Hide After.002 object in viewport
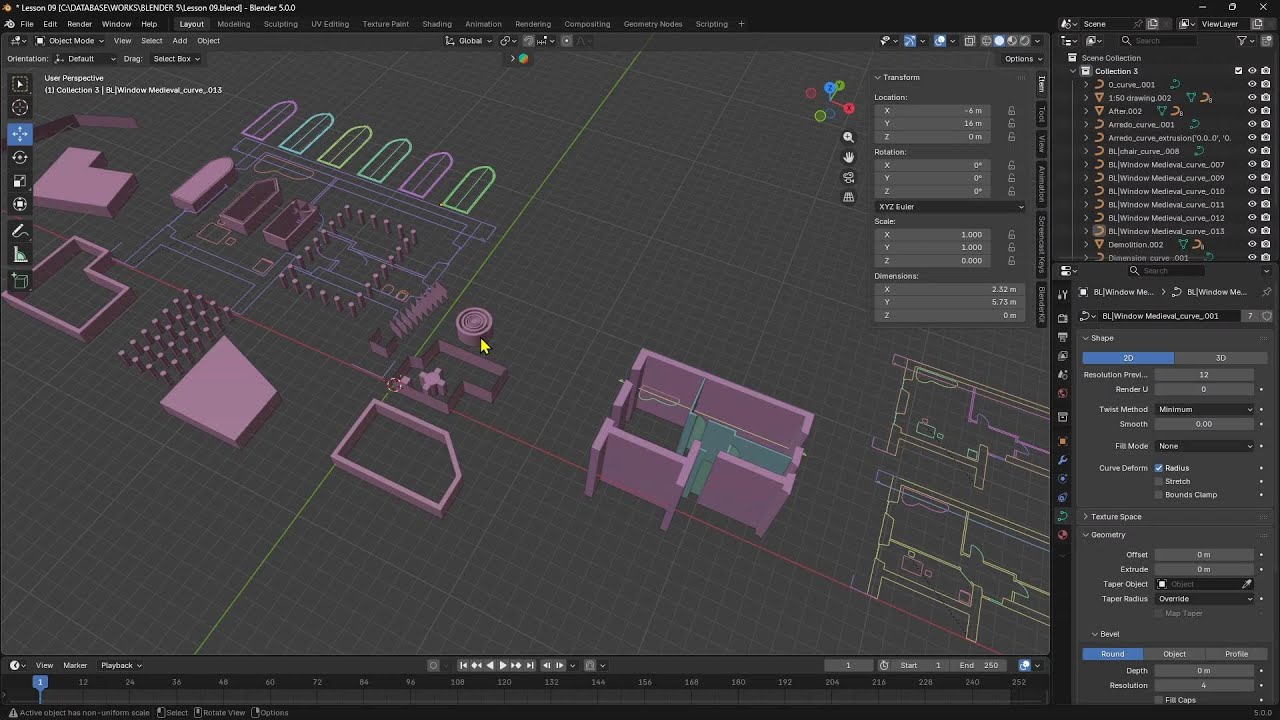 [1252, 111]
